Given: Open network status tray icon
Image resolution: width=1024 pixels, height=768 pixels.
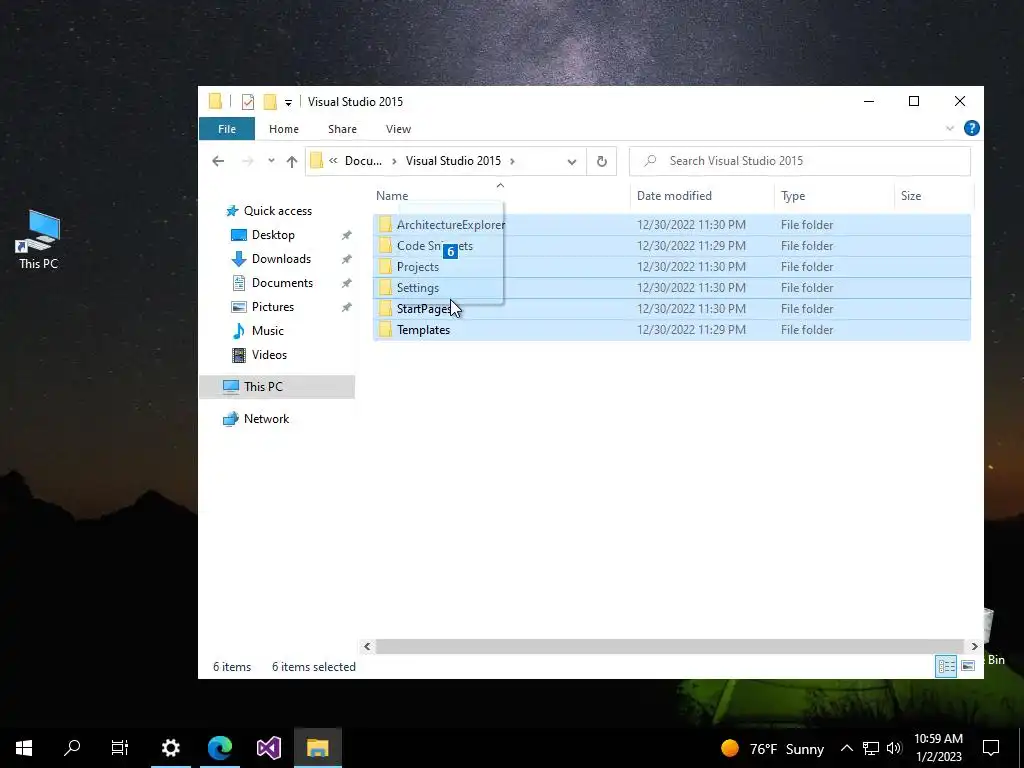Looking at the screenshot, I should (x=871, y=748).
